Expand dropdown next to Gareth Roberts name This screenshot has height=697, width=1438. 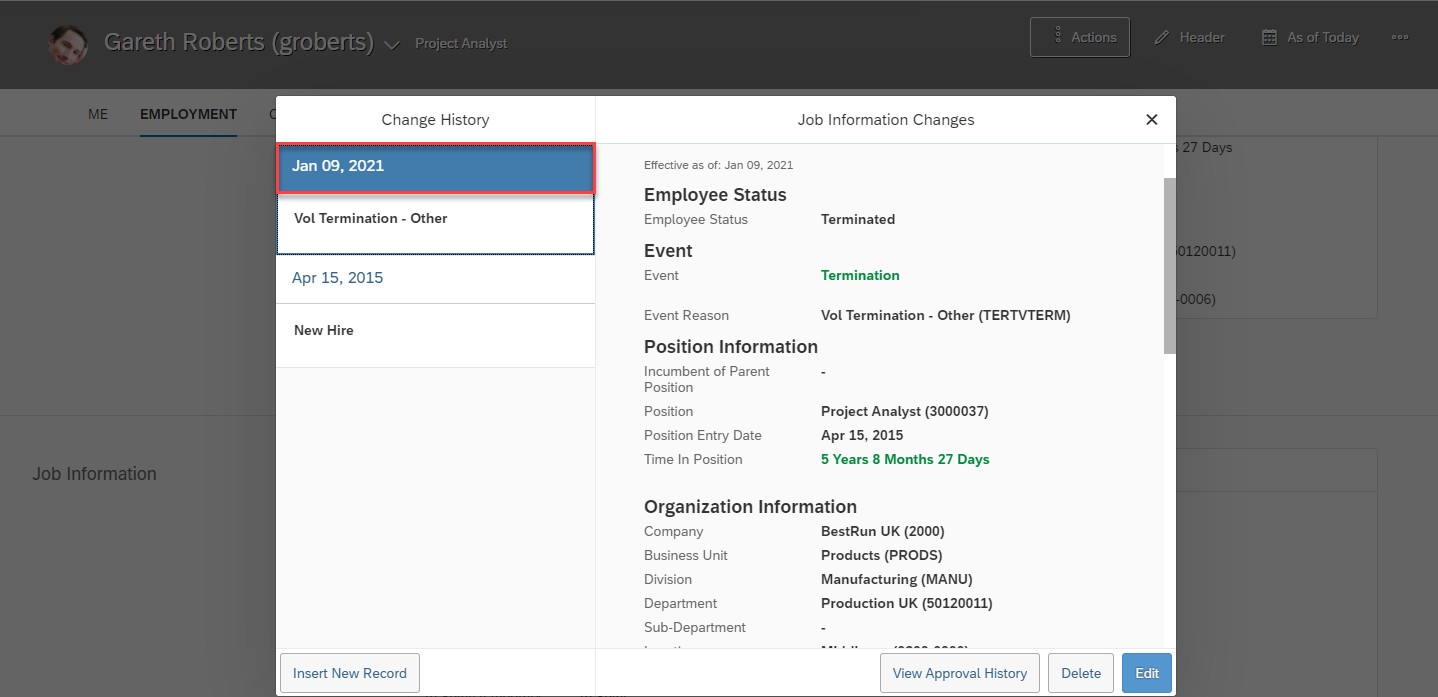click(x=392, y=45)
